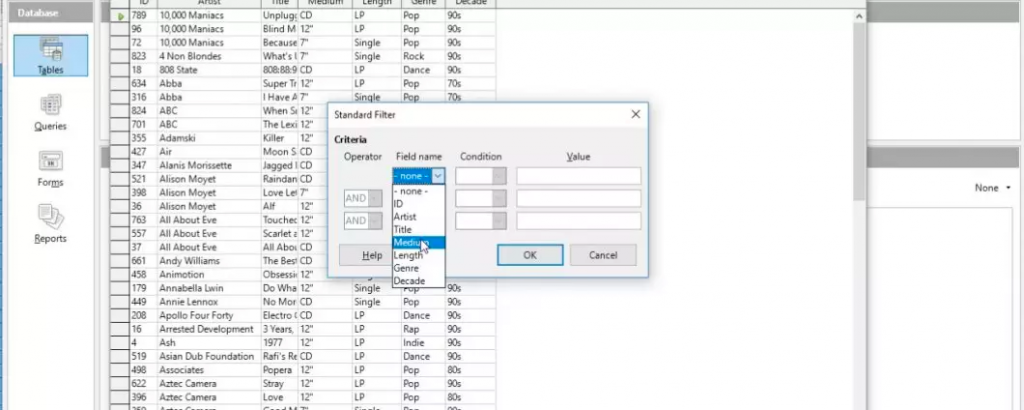The width and height of the screenshot is (1024, 410).
Task: Open the Tables section in Database pane
Action: click(50, 55)
